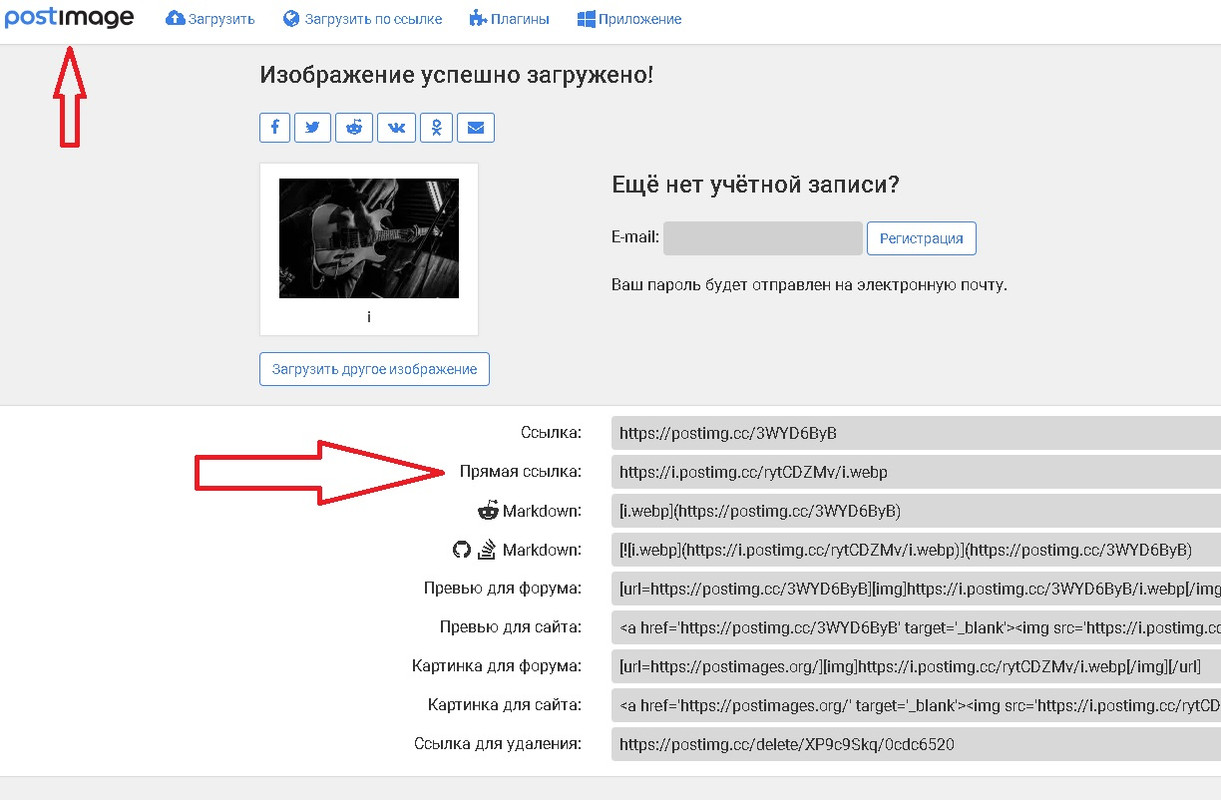Select the Ссылка field with postimg.cc/3WYD6ByB
Viewport: 1221px width, 800px height.
coord(915,433)
